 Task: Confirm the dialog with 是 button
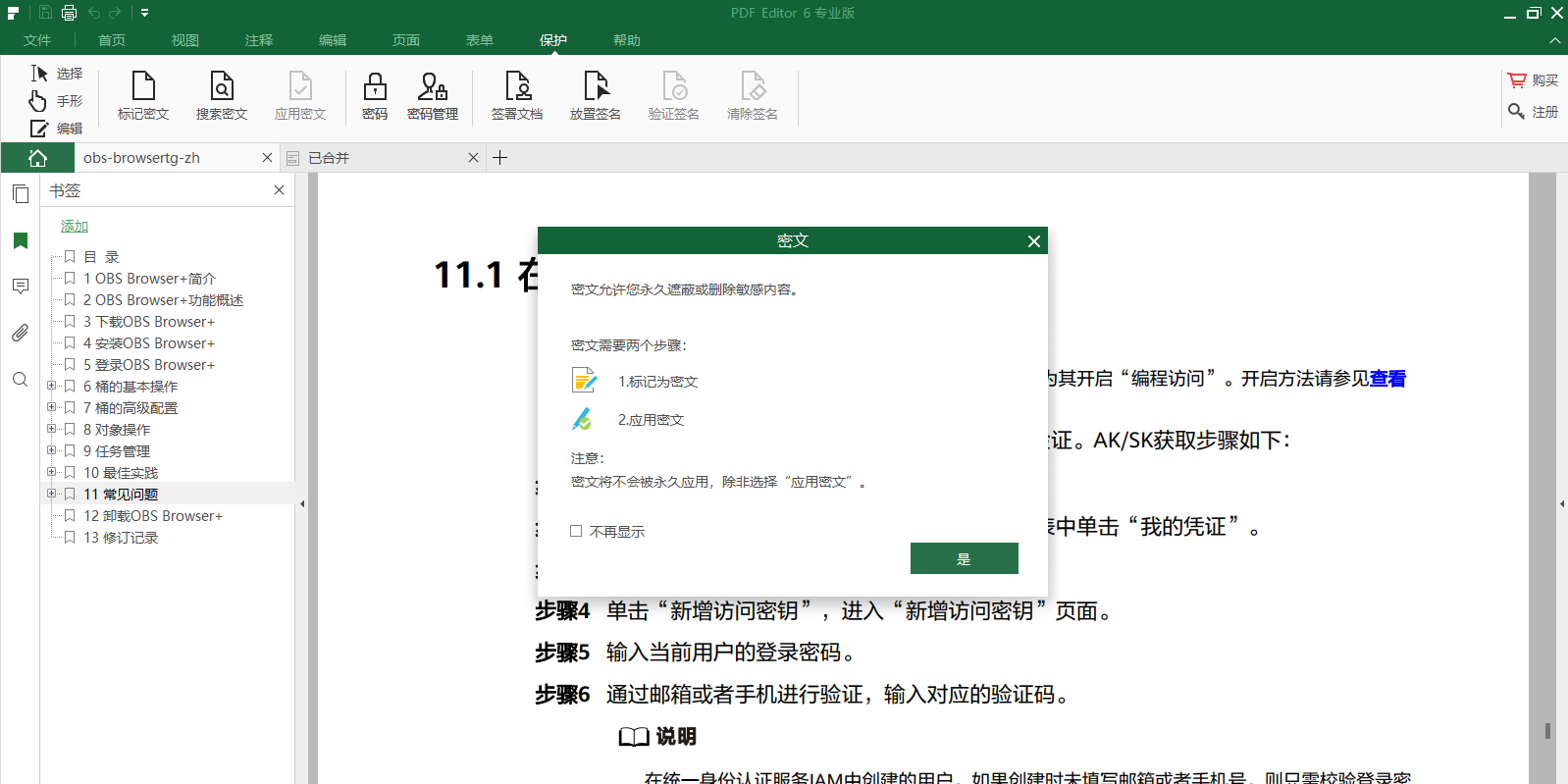click(x=965, y=558)
